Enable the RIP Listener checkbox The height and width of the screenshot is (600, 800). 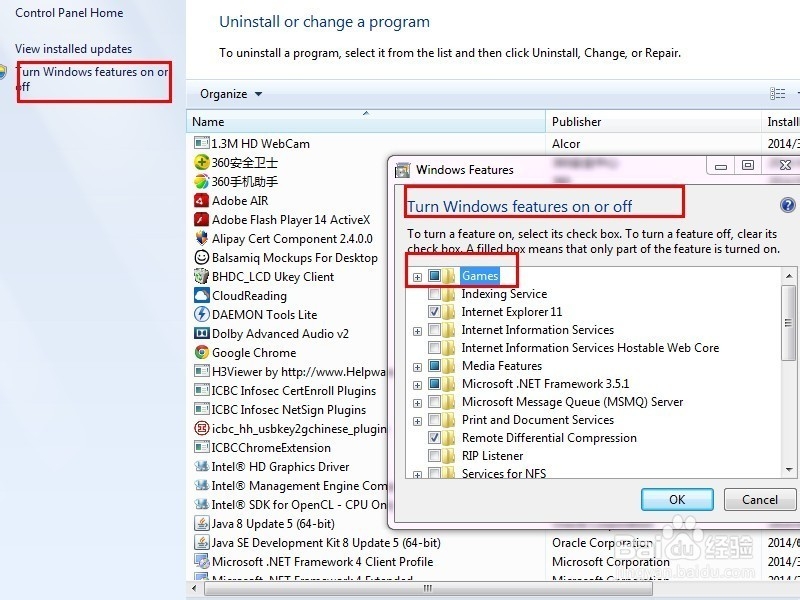(x=435, y=456)
